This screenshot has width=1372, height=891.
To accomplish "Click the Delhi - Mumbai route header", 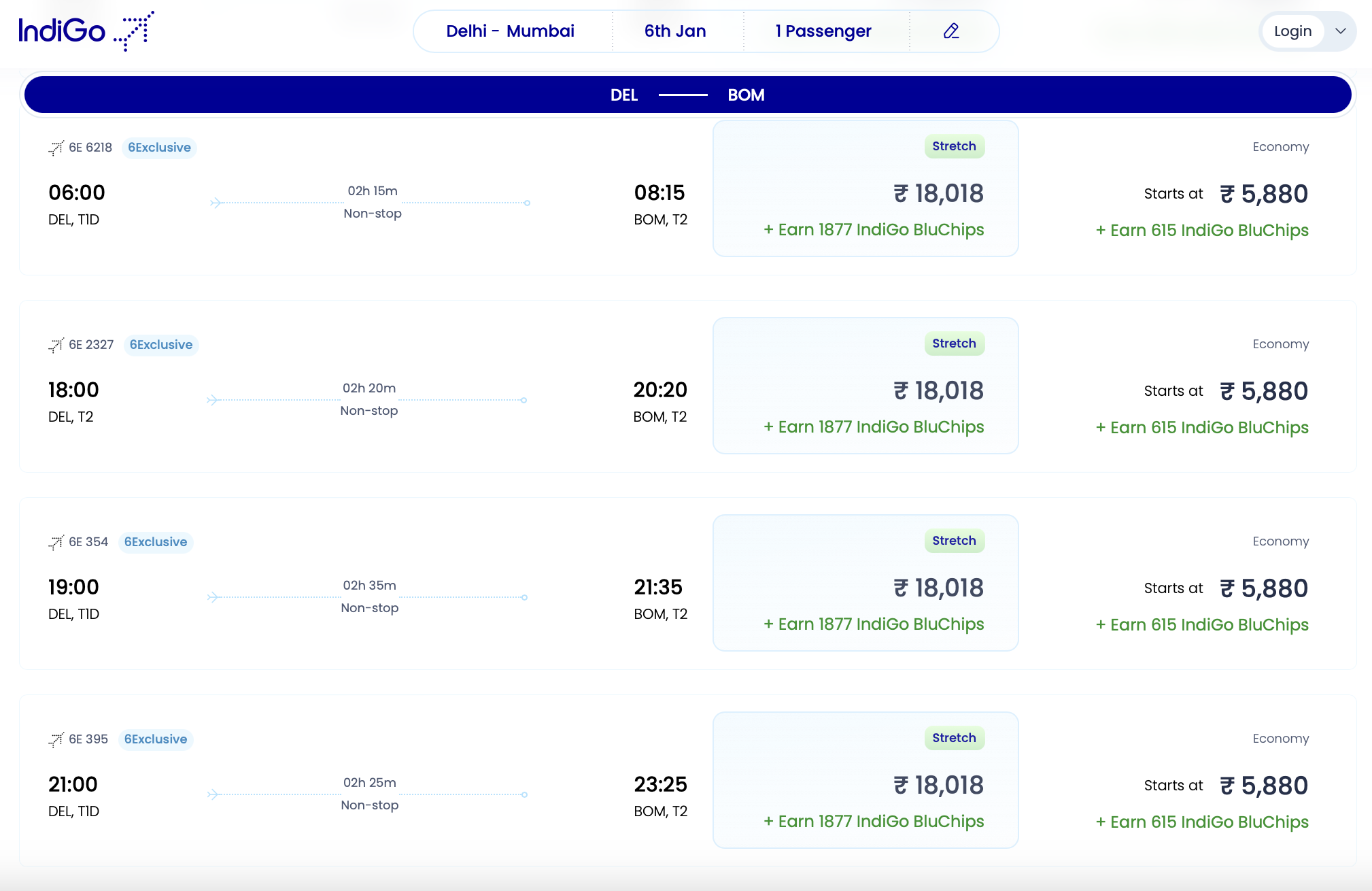I will tap(511, 31).
